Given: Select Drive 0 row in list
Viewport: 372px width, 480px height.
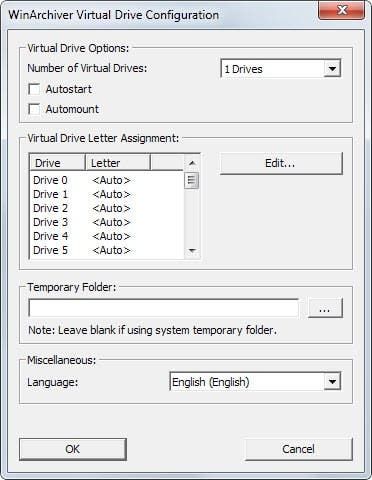Looking at the screenshot, I should tap(107, 180).
